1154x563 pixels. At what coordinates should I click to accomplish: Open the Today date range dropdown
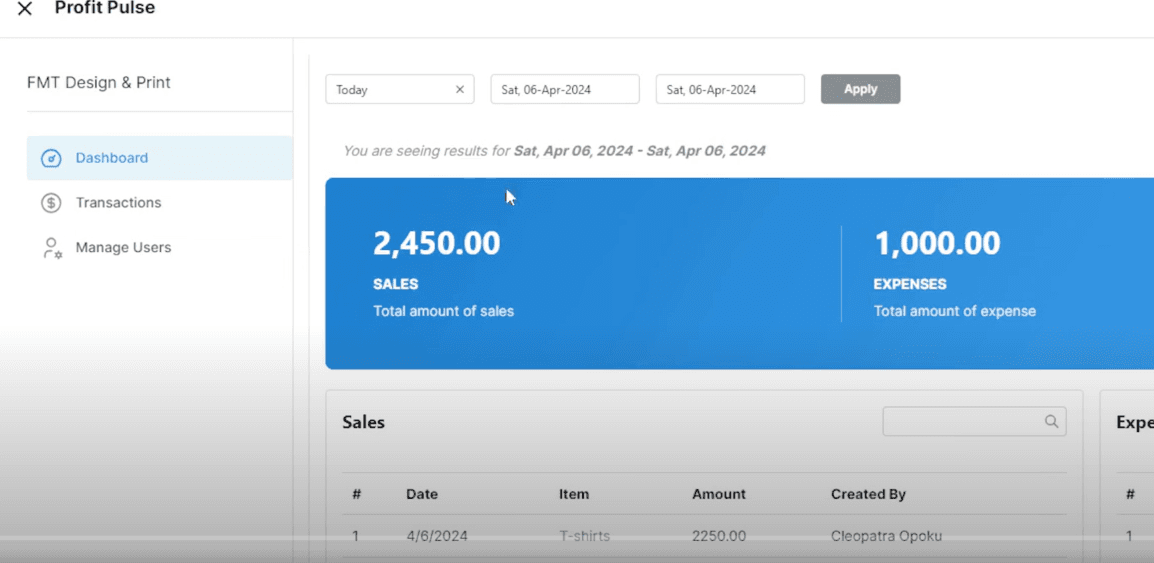(x=390, y=90)
